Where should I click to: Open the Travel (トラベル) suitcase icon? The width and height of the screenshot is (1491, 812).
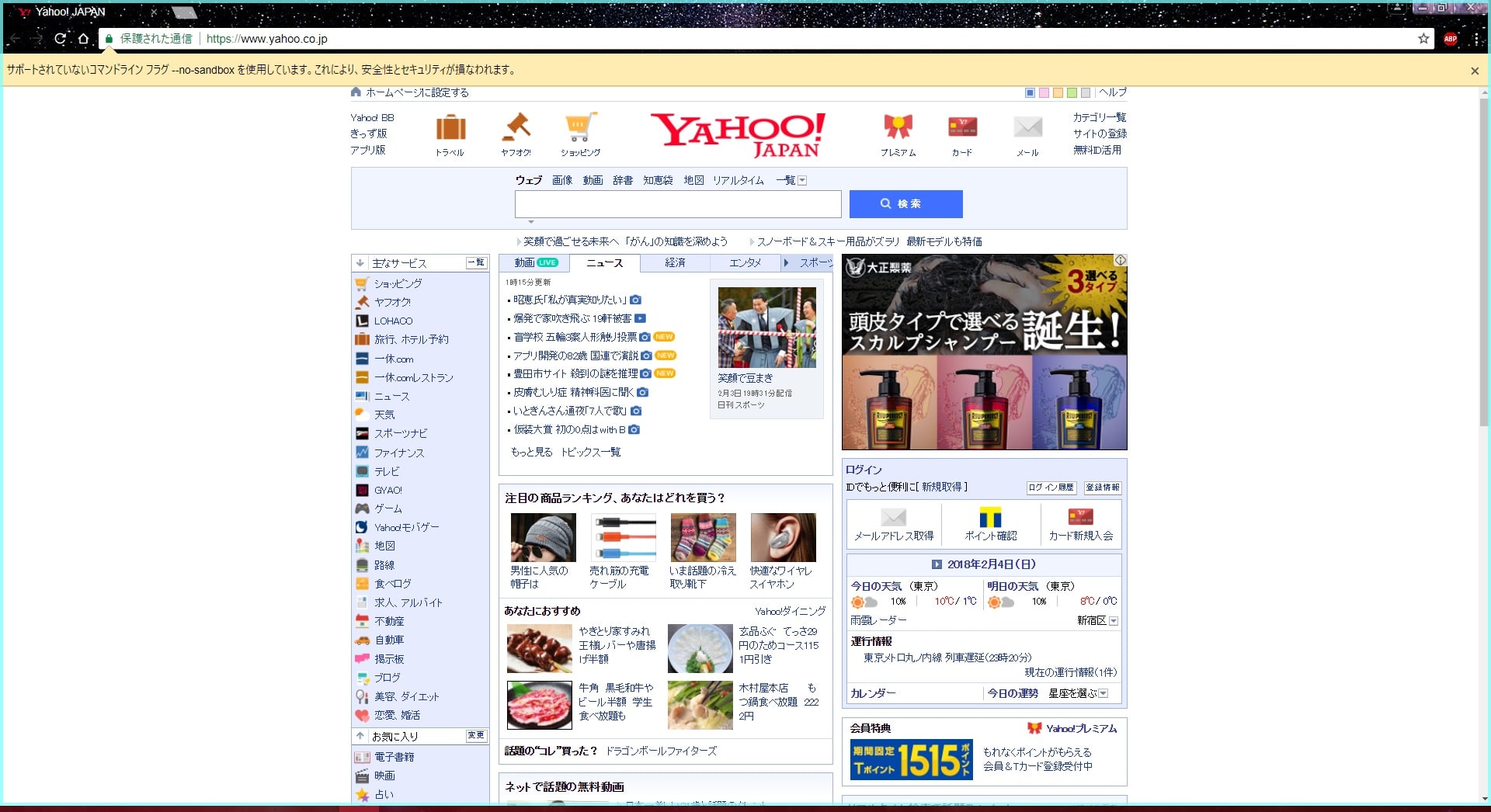tap(450, 127)
